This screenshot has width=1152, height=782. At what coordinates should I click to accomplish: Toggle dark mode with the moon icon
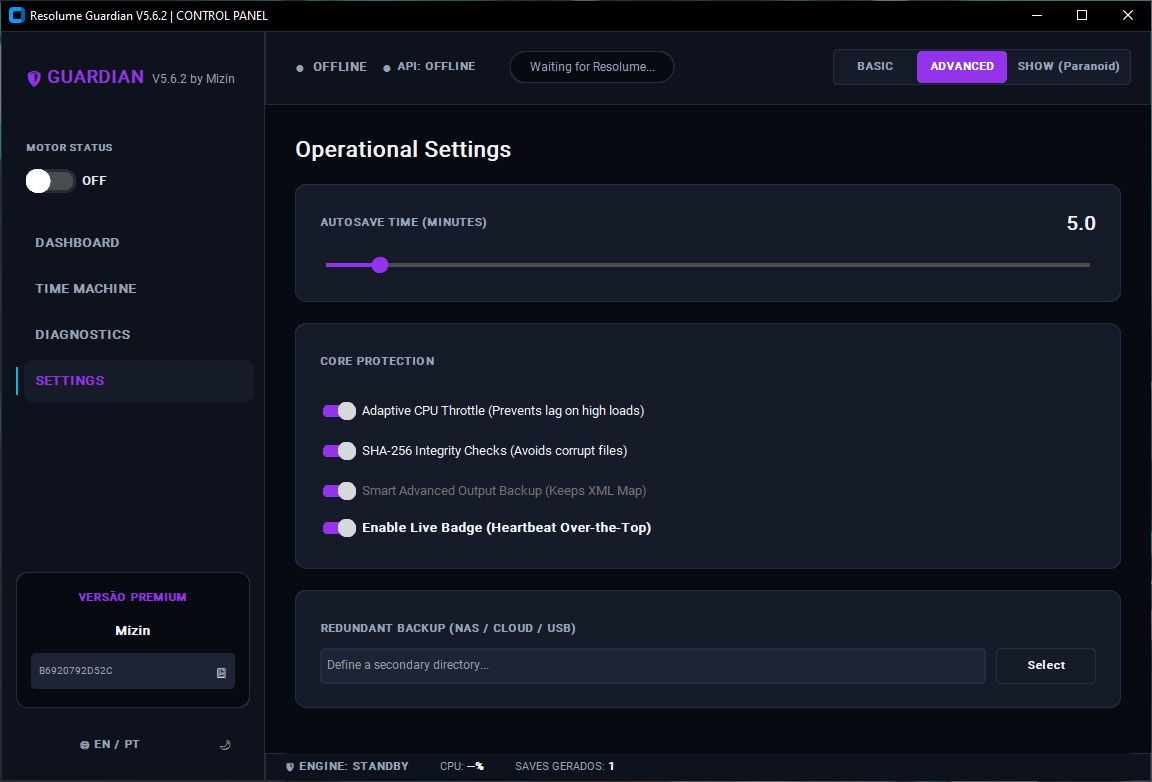(x=226, y=745)
